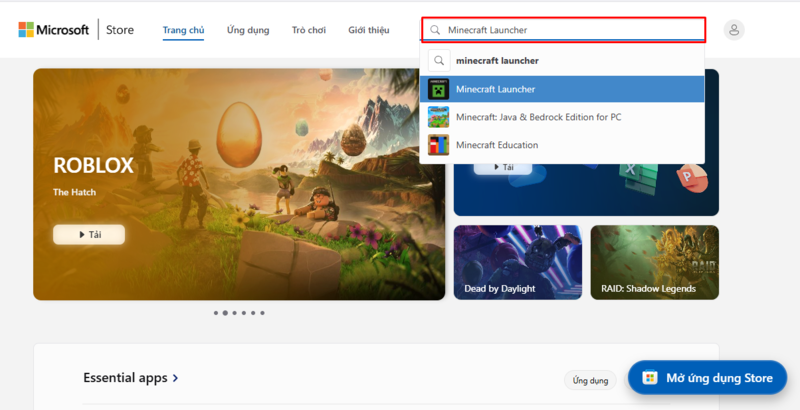
Task: Click the search magnifier icon in search box
Action: 435,30
